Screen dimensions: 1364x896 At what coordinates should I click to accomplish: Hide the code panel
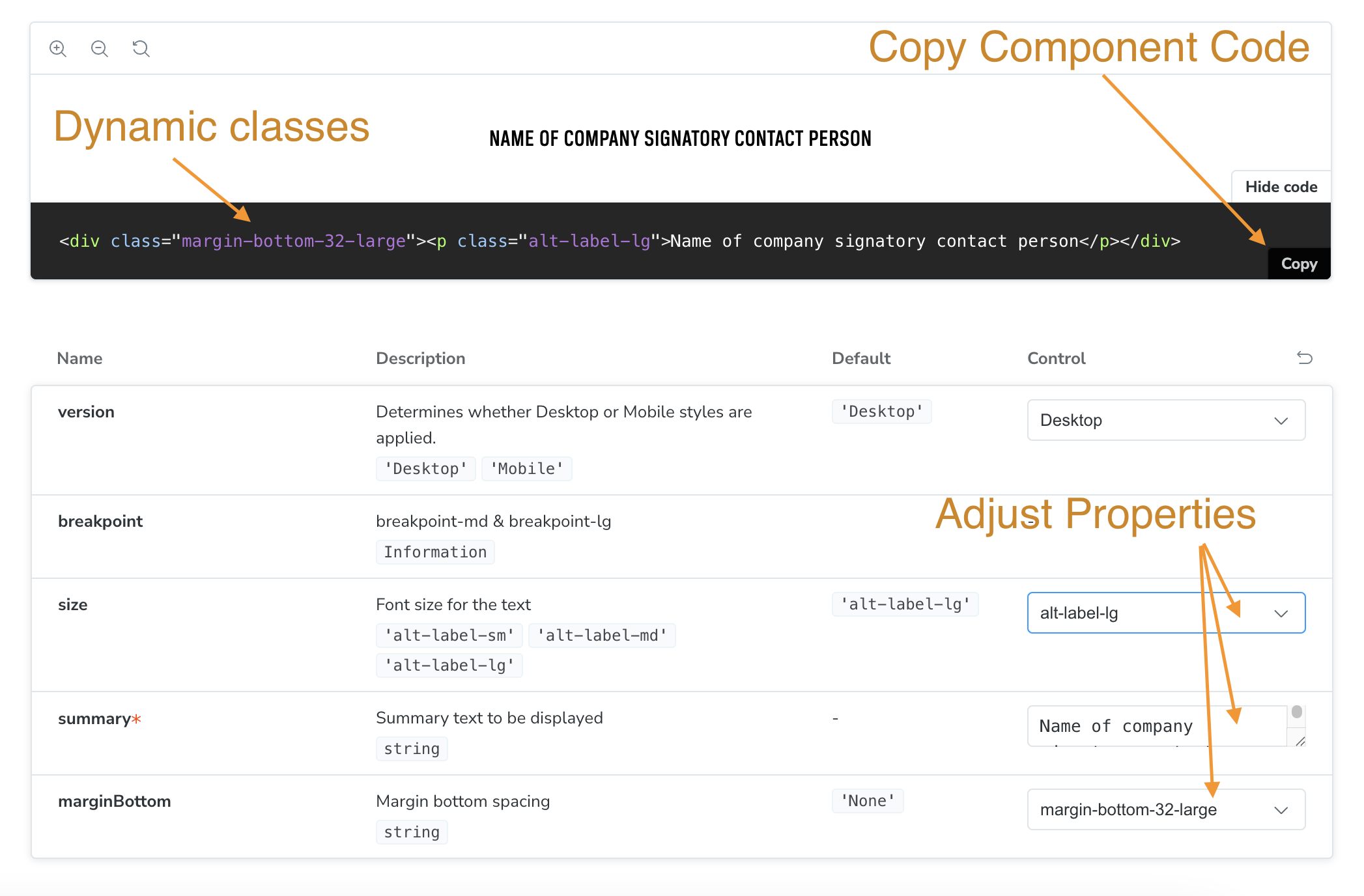[1281, 187]
